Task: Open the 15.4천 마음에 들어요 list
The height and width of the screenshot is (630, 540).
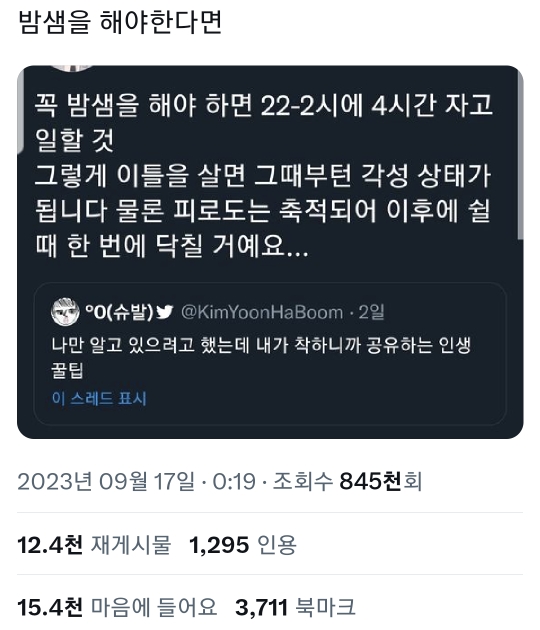Action: [x=117, y=607]
